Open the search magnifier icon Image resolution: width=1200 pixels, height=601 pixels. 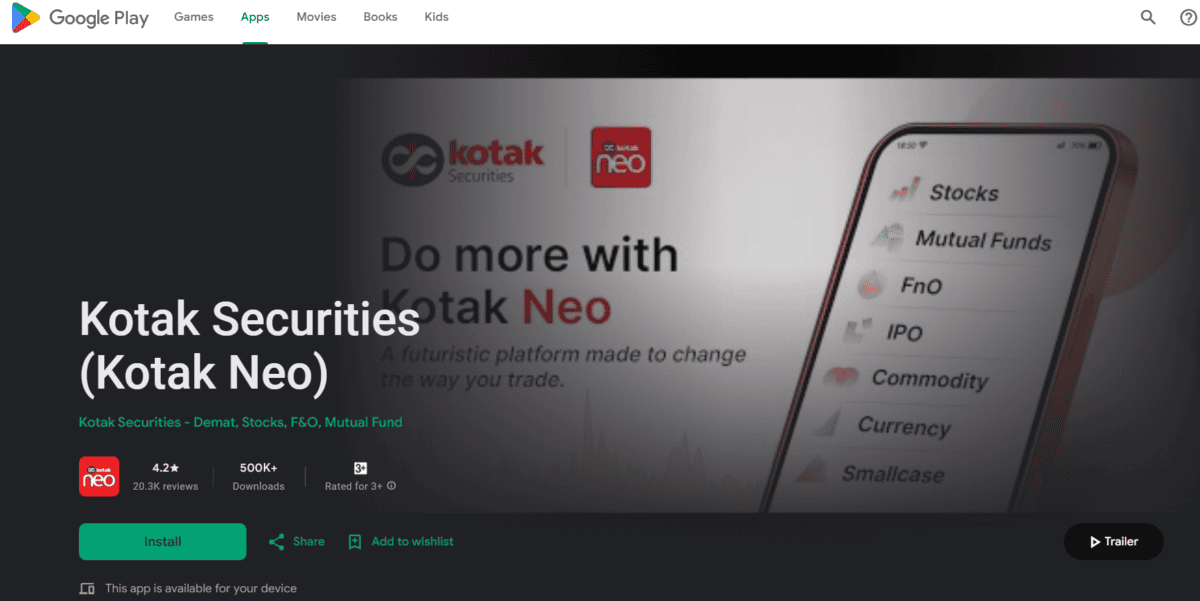(x=1148, y=17)
